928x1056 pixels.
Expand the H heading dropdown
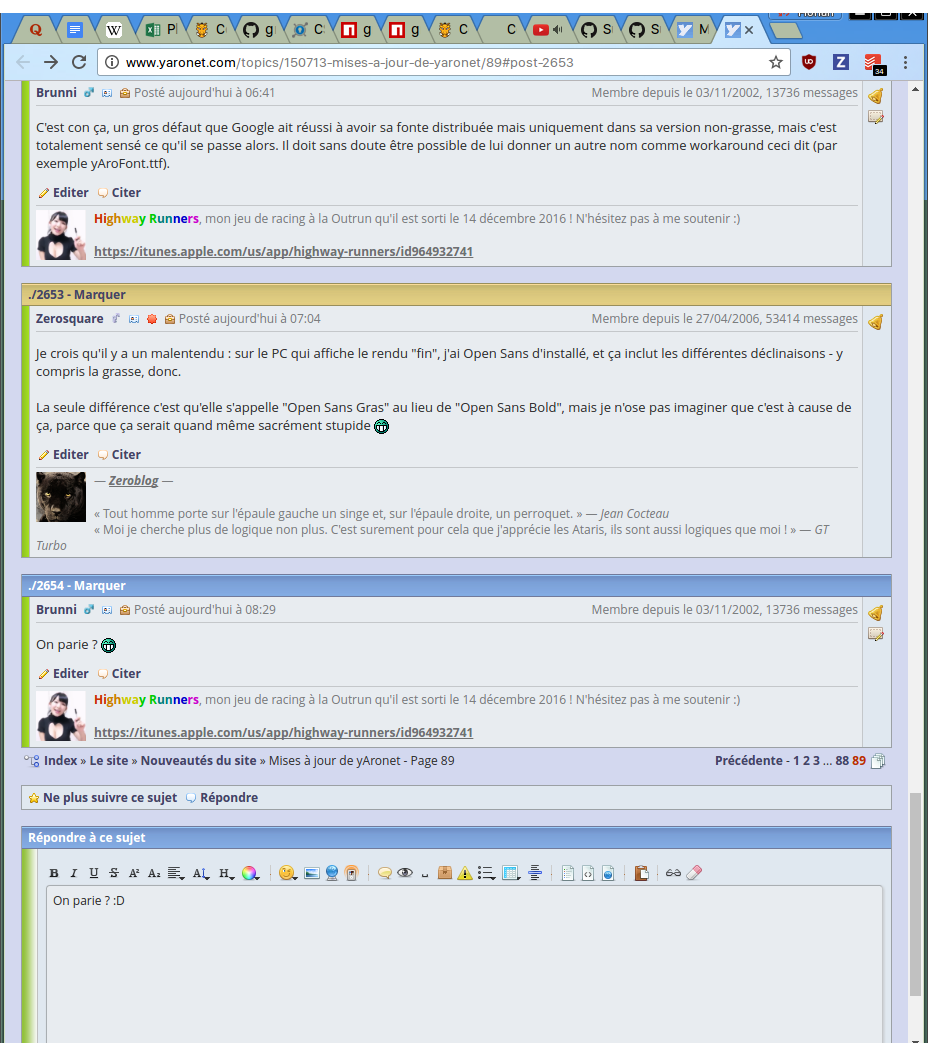click(226, 873)
